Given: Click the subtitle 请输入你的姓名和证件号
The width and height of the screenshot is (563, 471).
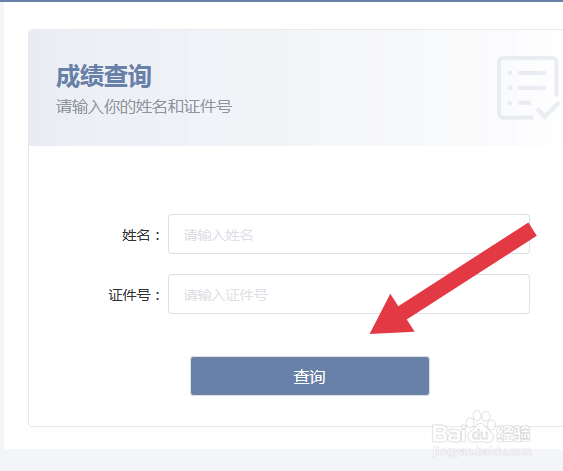Looking at the screenshot, I should (144, 107).
